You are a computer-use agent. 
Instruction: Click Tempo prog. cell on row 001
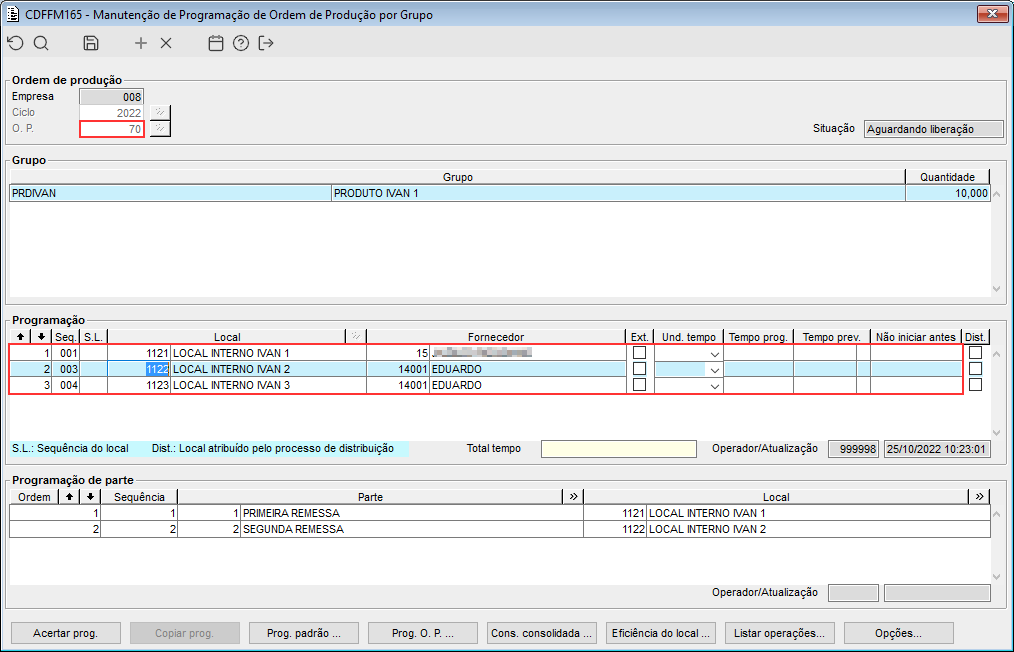758,353
